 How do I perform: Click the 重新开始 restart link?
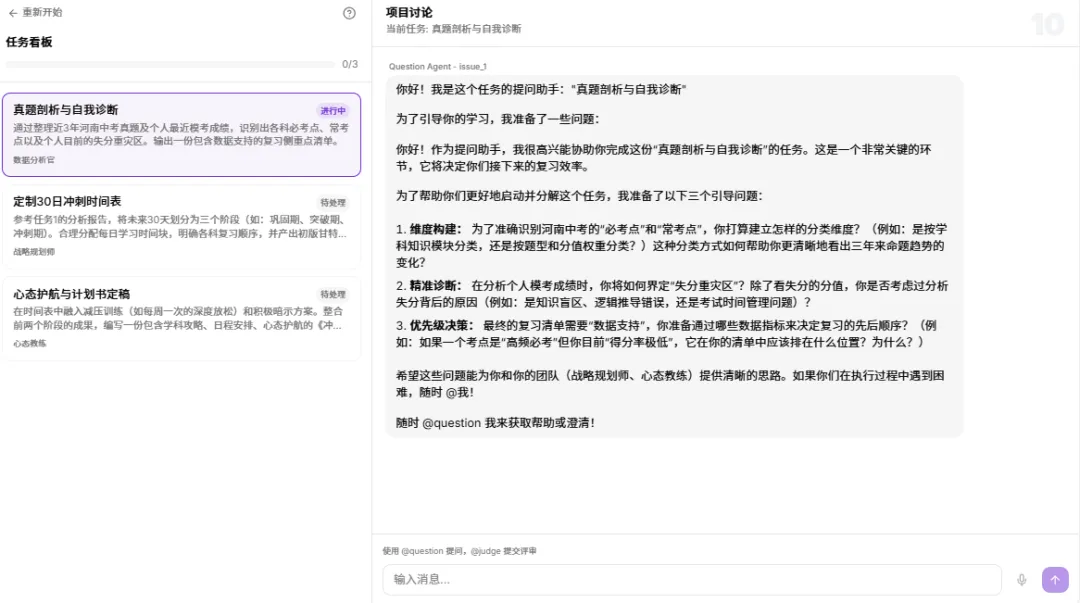coord(42,14)
